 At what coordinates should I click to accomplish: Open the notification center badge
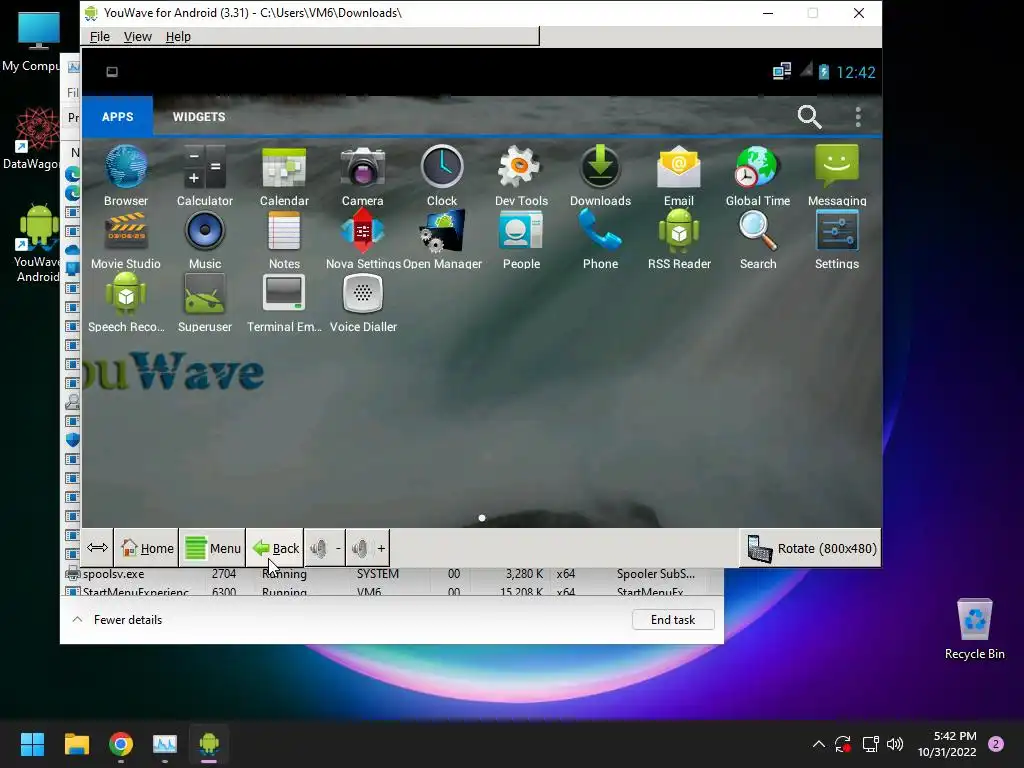coord(996,744)
